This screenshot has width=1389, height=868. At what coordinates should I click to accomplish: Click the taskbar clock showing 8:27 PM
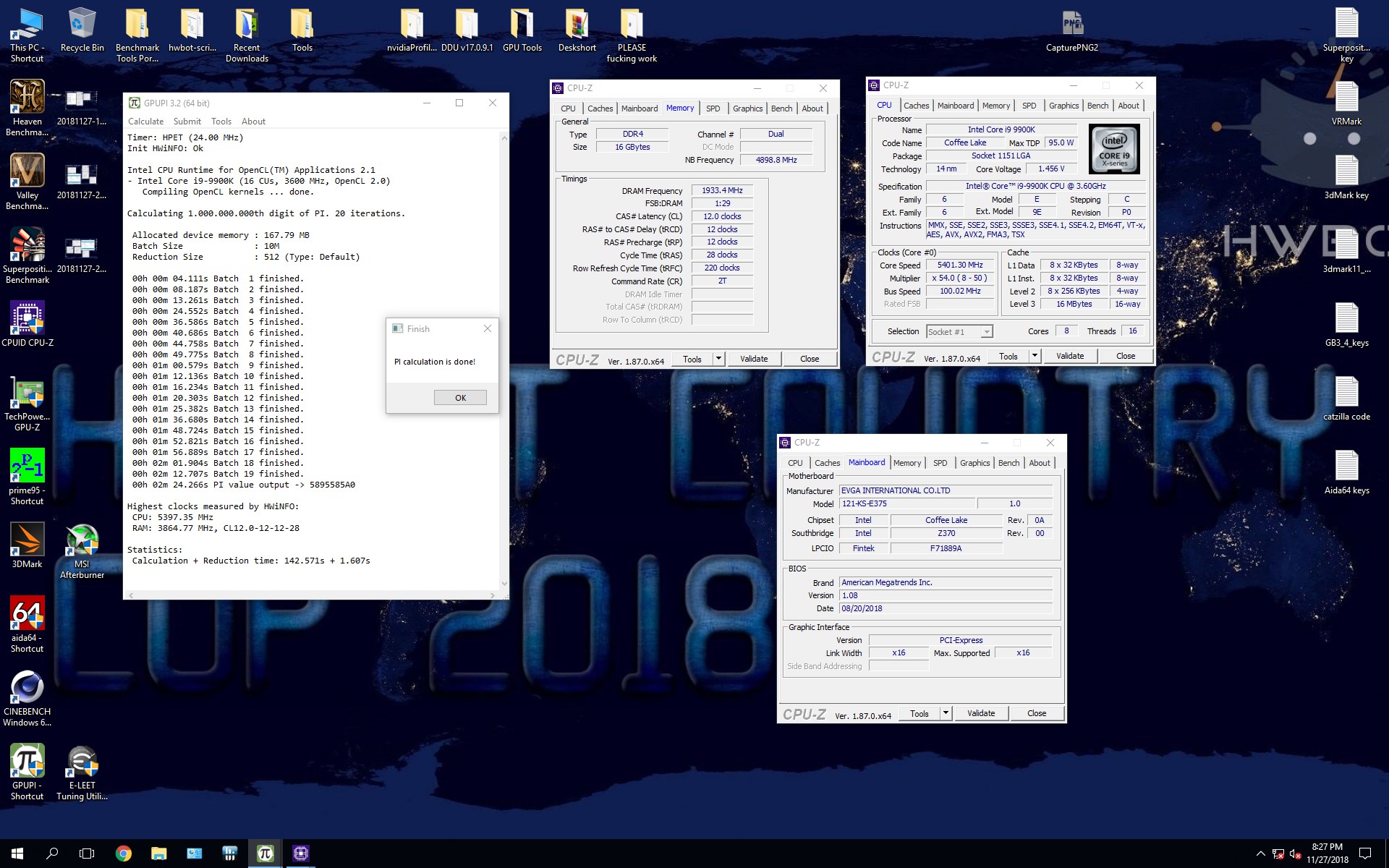pos(1327,854)
